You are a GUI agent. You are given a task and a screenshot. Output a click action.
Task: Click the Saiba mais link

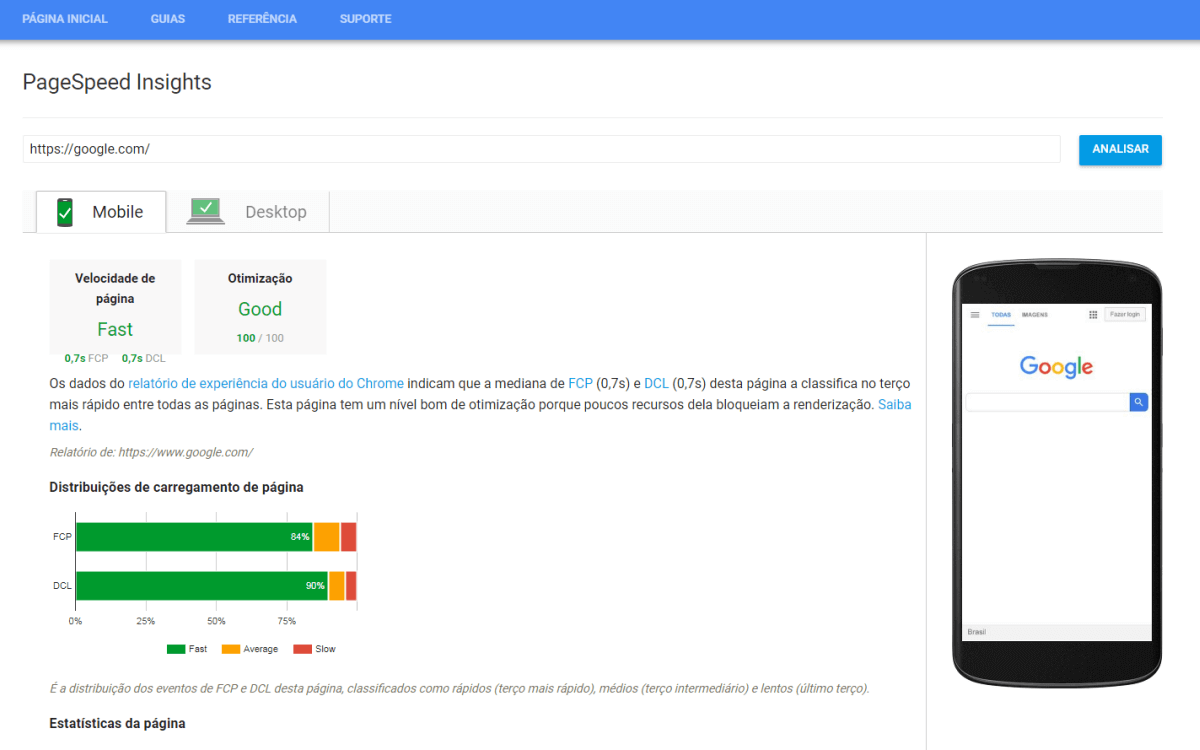[894, 405]
